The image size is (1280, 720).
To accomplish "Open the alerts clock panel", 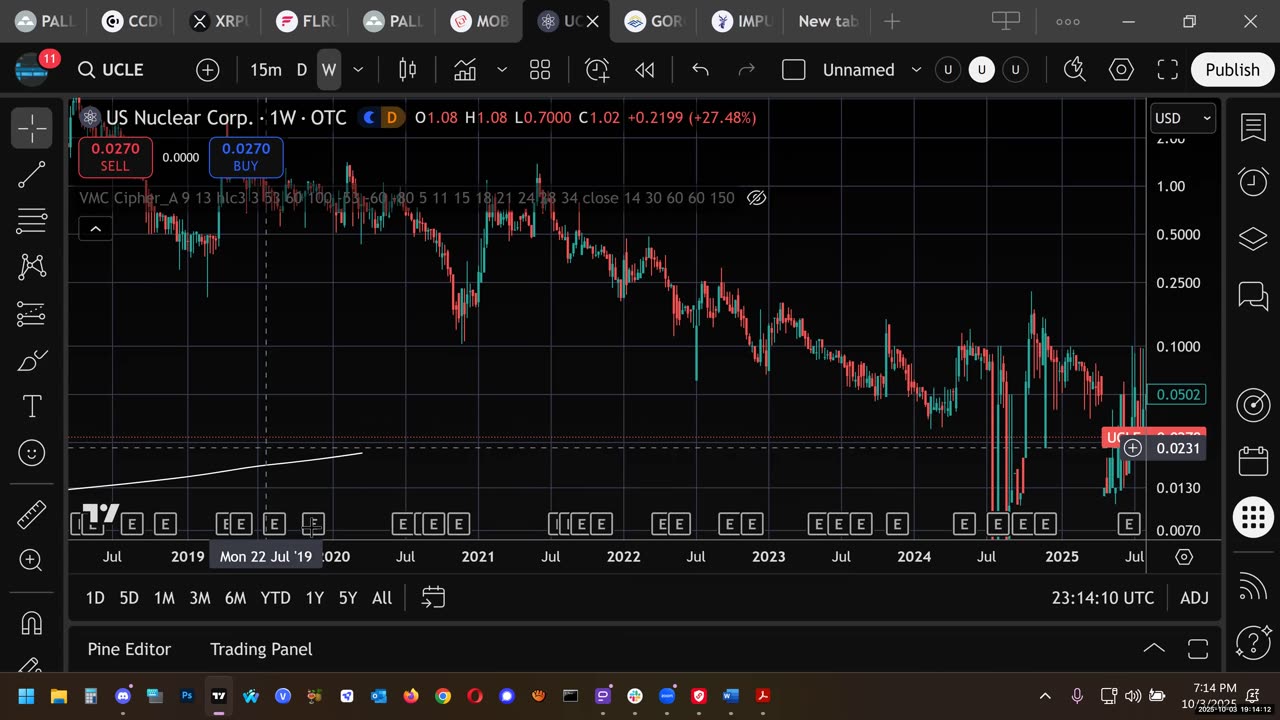I will point(1253,181).
